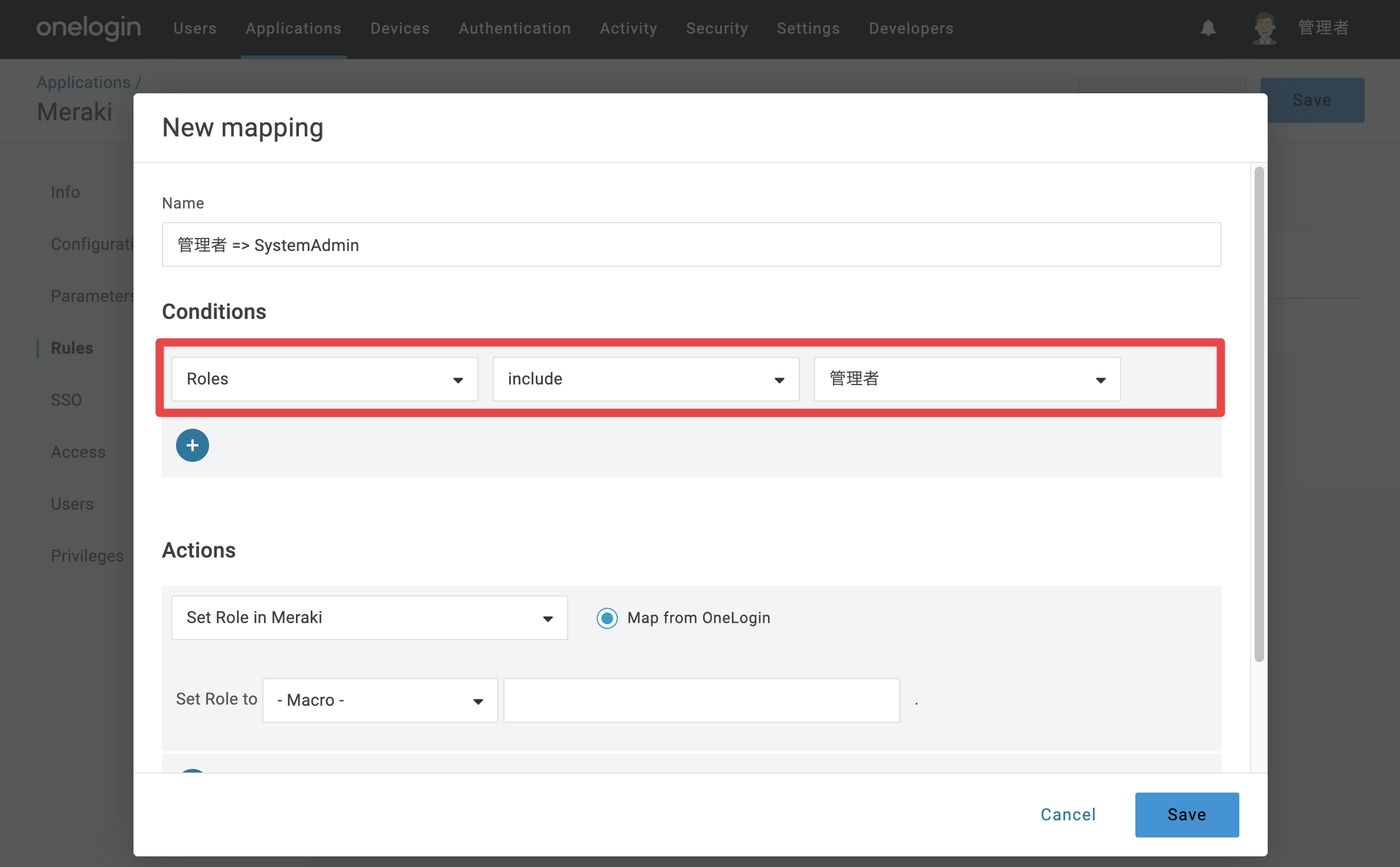Click the Set Role to value field
This screenshot has width=1400, height=867.
click(x=702, y=700)
